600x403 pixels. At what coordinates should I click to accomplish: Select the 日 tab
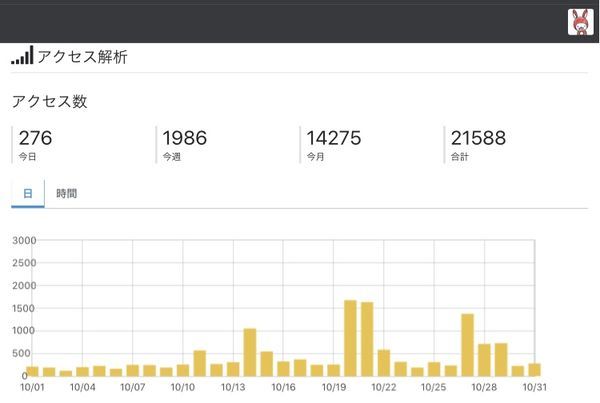pos(28,193)
